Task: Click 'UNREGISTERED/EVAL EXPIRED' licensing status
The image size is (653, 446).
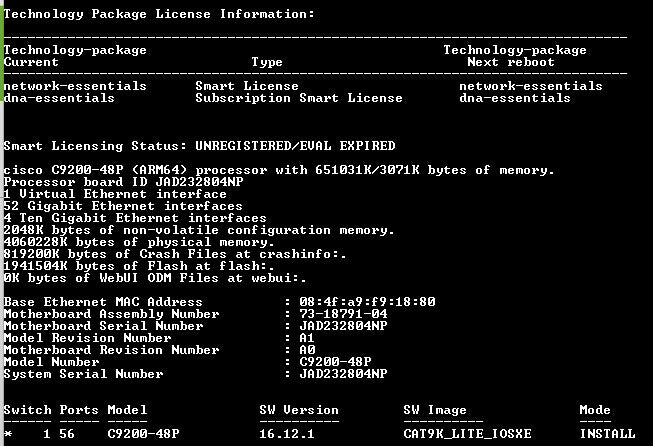Action: [295, 146]
